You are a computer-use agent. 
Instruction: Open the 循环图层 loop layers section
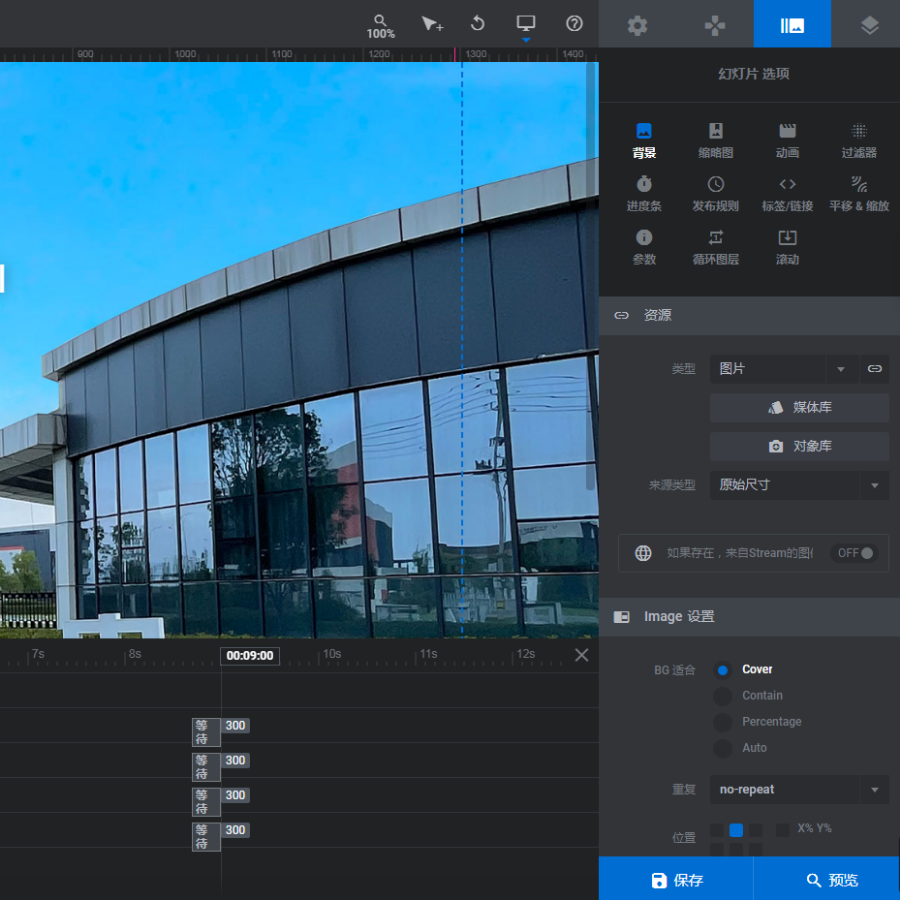click(x=716, y=247)
